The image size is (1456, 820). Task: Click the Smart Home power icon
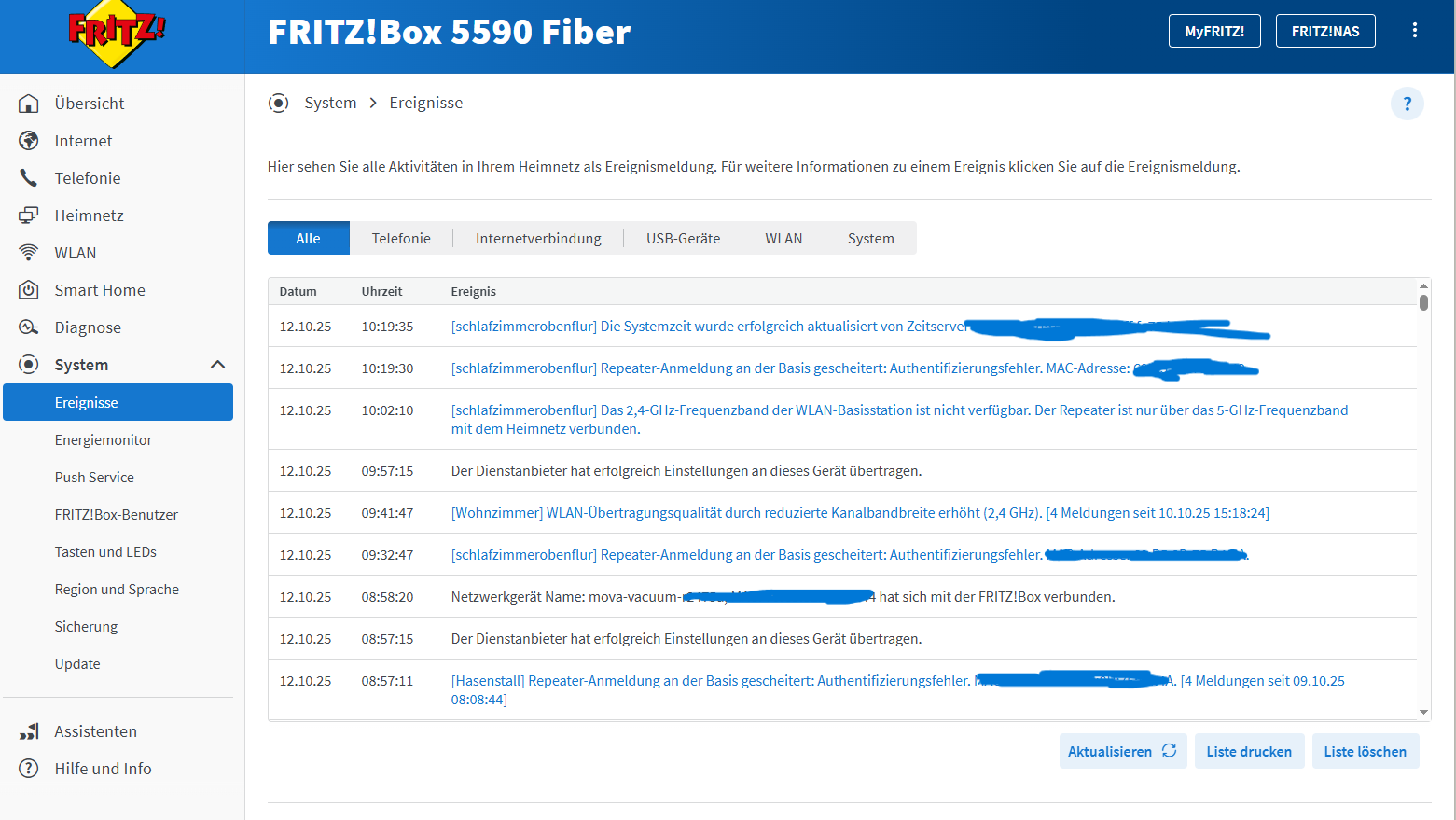(x=29, y=290)
